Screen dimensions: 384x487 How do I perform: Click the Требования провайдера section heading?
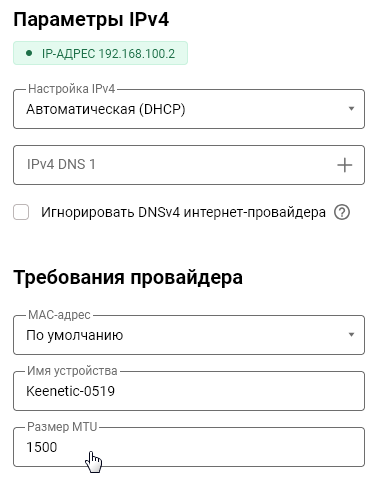(128, 278)
